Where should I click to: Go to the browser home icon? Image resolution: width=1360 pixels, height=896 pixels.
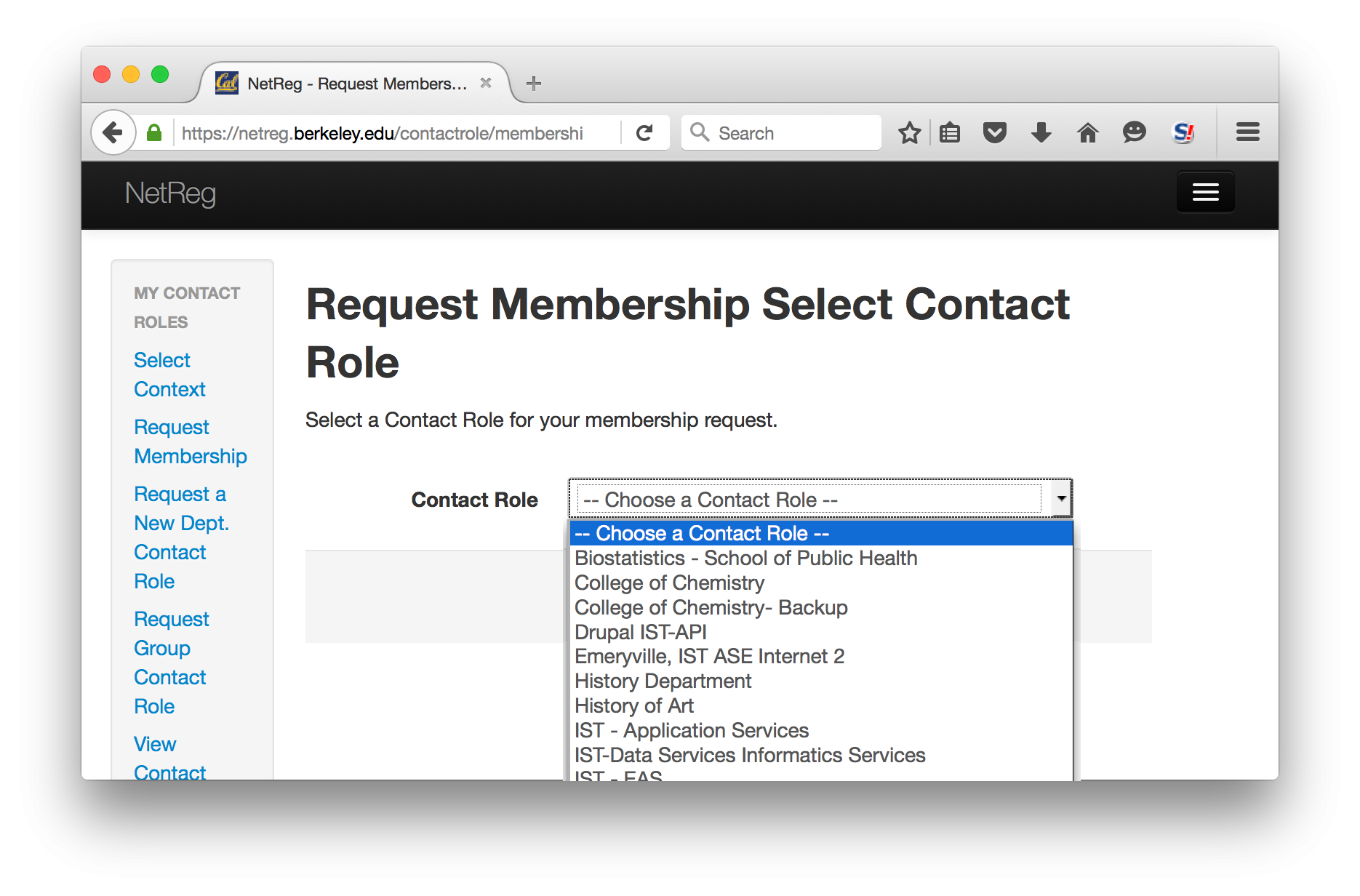coord(1088,132)
